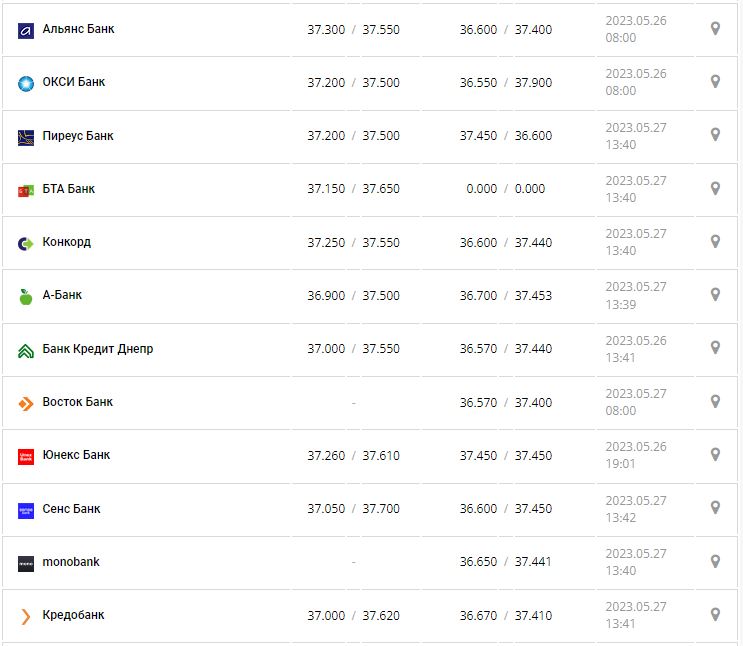Viewport: 743px width, 646px height.
Task: Click the А-Банк green apple icon
Action: coord(26,296)
